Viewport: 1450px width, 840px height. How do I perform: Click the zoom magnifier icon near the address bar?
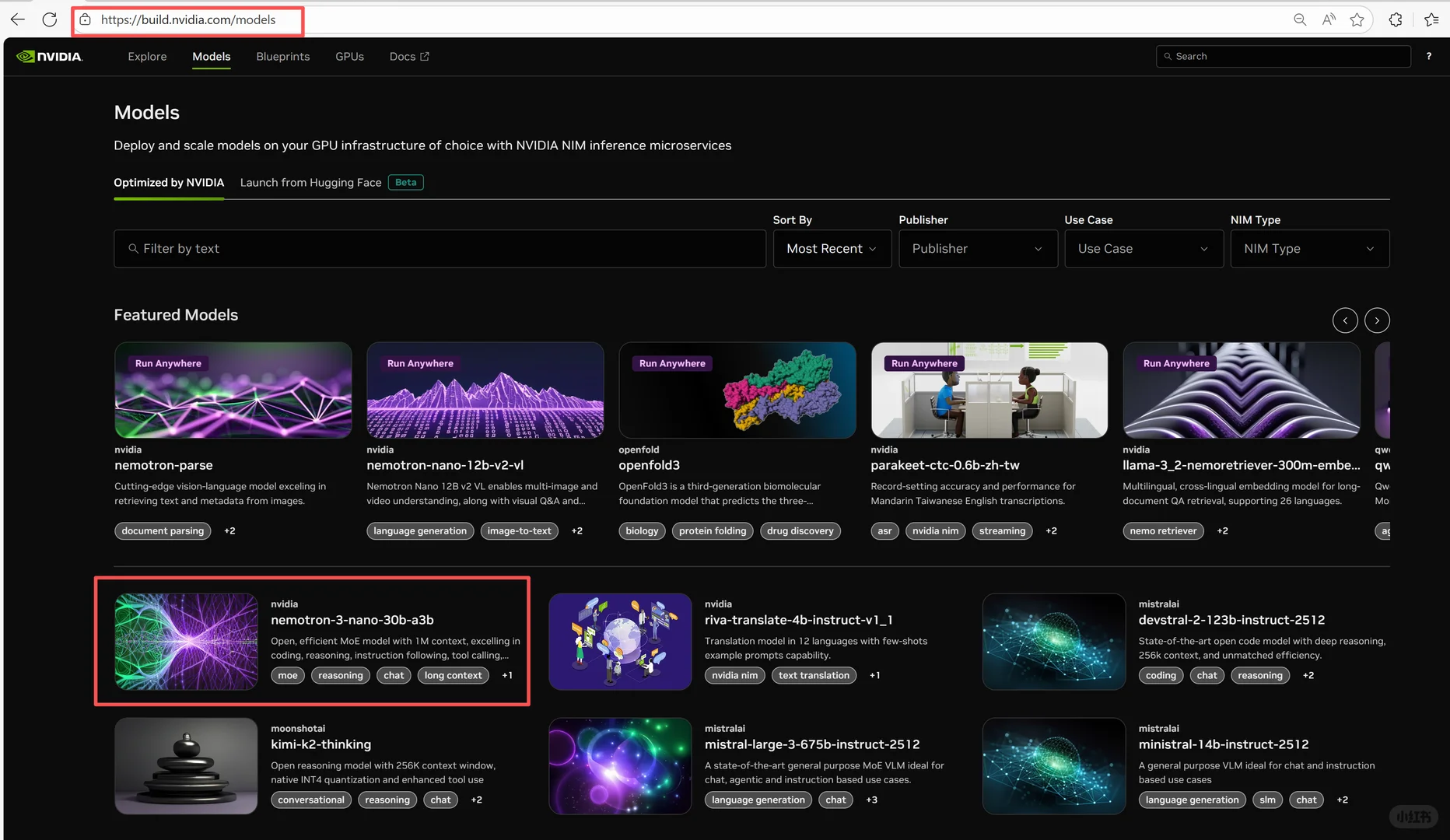[1299, 19]
